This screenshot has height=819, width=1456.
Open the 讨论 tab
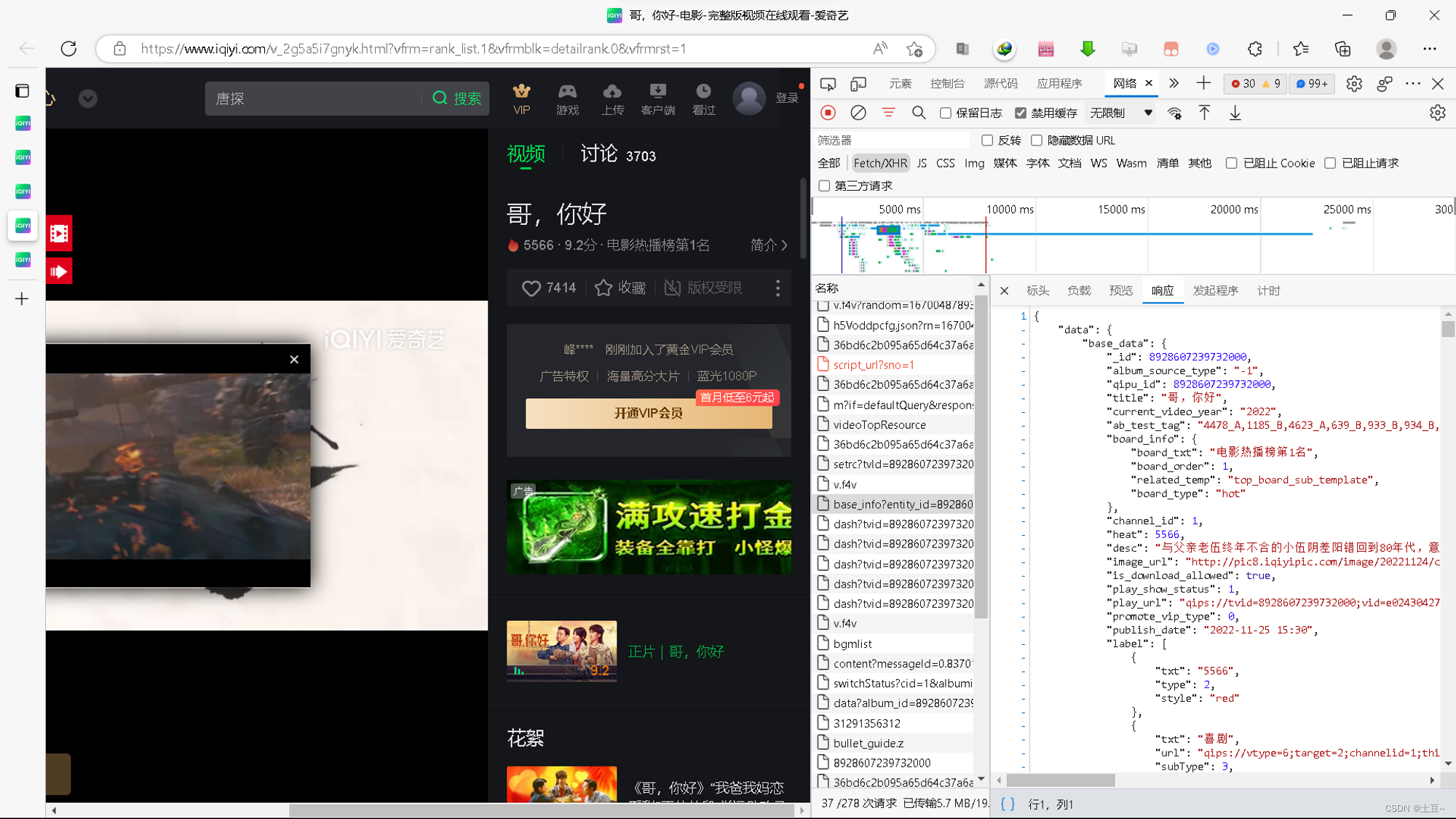[599, 154]
